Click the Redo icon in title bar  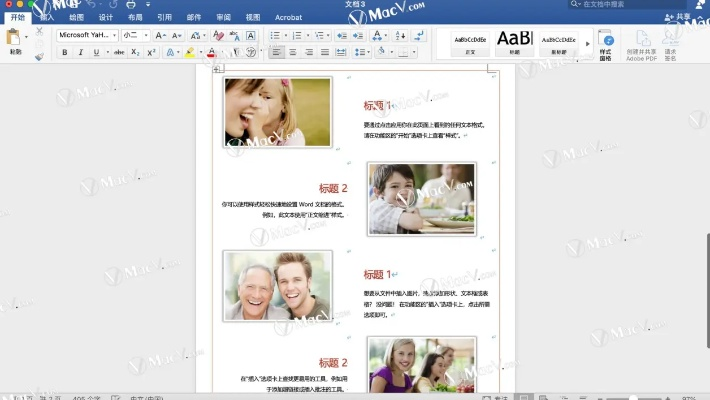pos(113,5)
